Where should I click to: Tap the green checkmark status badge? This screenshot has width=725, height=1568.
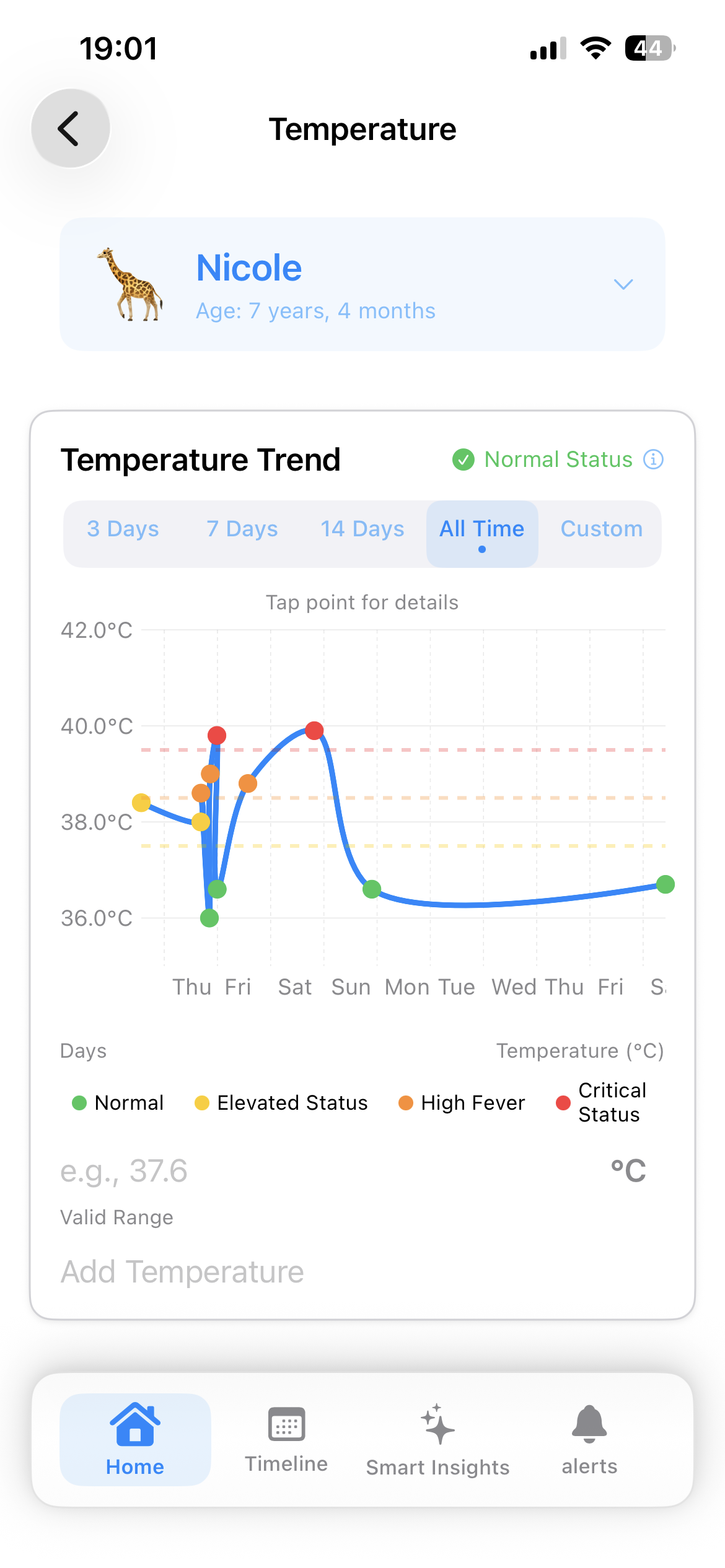click(464, 460)
